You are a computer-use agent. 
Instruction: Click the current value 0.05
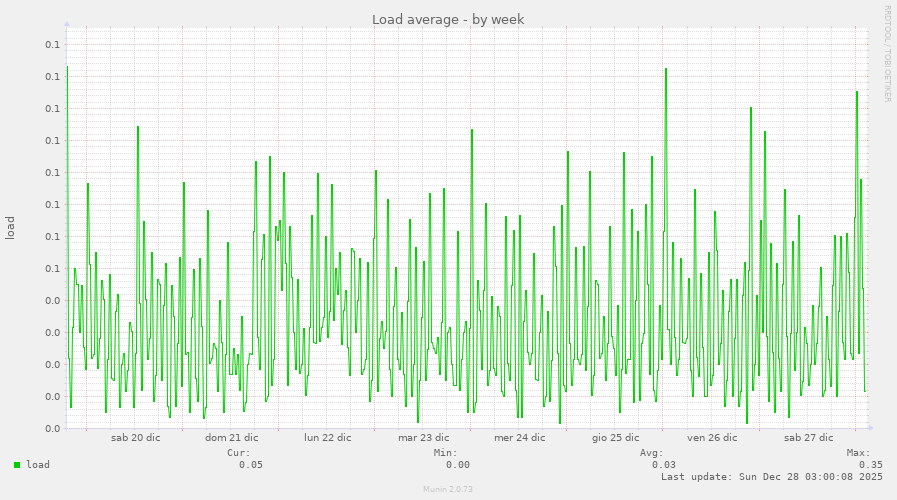[251, 465]
